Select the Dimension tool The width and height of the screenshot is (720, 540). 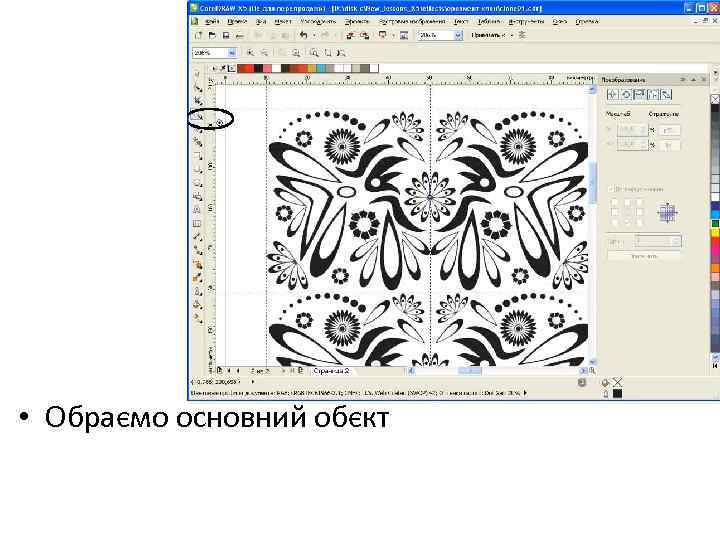pyautogui.click(x=197, y=237)
